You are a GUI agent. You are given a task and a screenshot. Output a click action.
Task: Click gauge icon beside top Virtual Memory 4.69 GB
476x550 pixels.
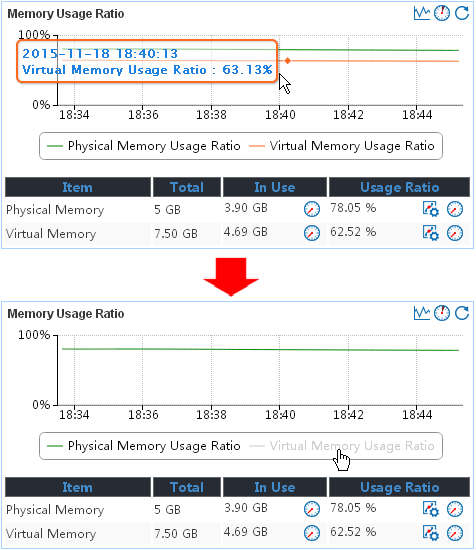(312, 233)
